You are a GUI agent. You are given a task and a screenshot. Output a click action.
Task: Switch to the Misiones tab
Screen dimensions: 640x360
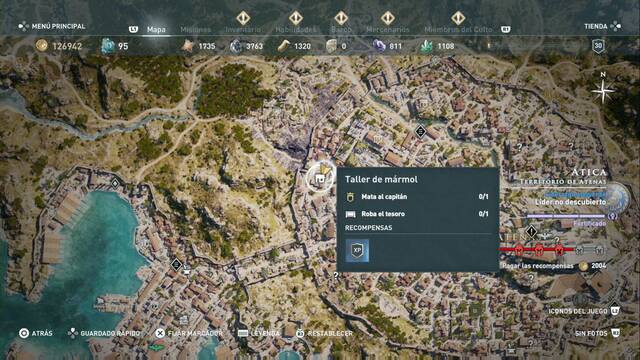[x=196, y=29]
